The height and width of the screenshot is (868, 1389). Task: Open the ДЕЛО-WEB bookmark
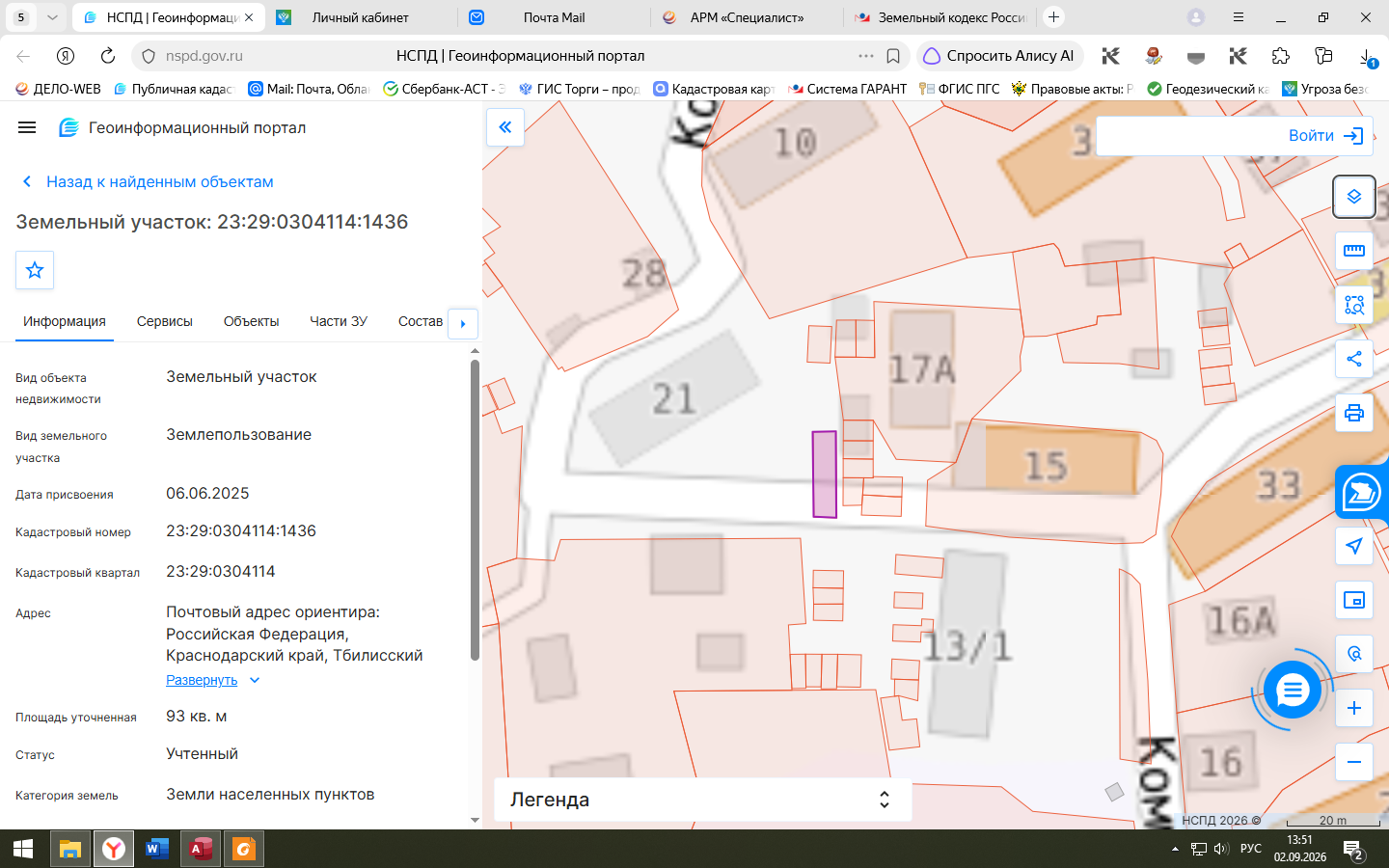[x=58, y=89]
